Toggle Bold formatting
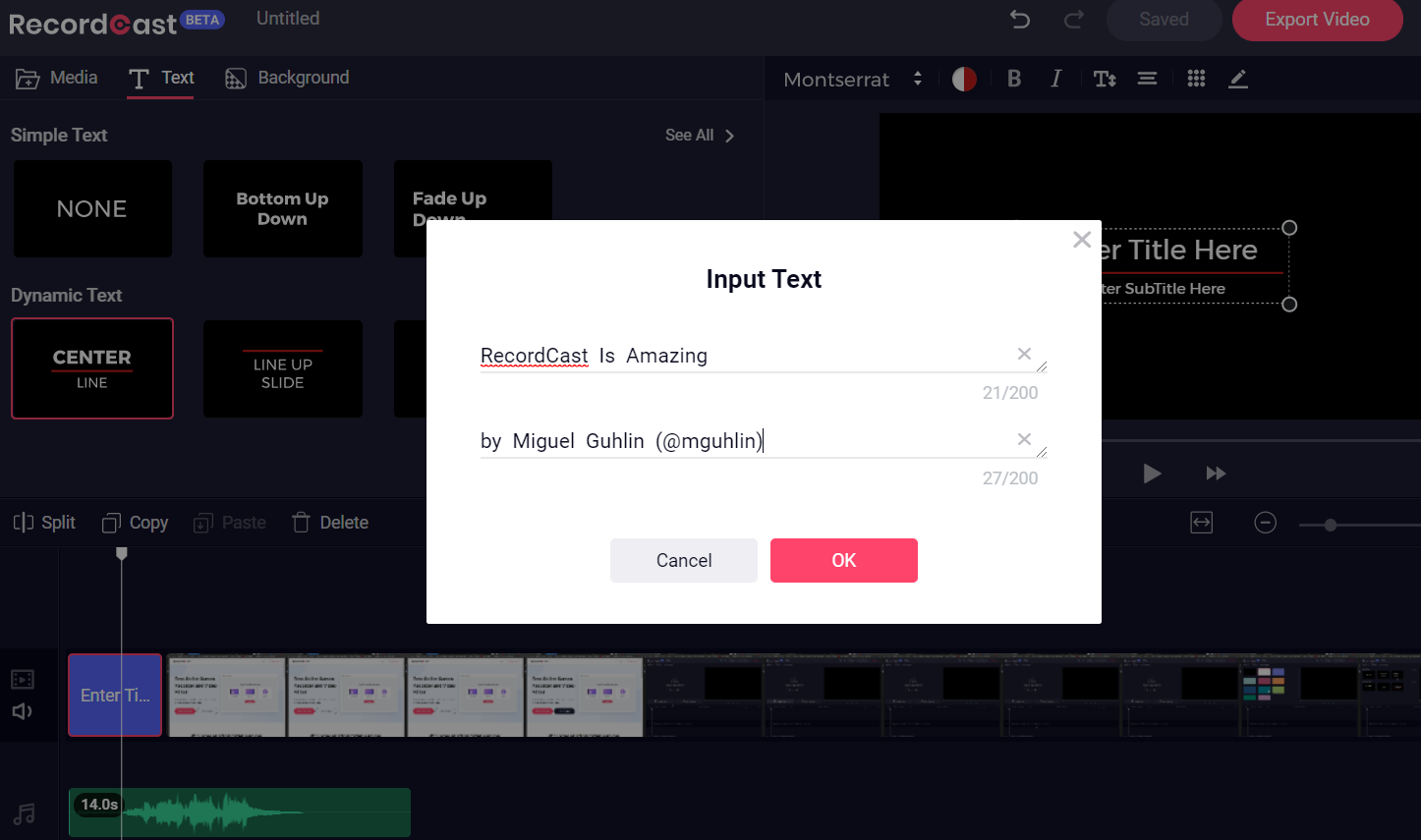The height and width of the screenshot is (840, 1421). [1014, 79]
